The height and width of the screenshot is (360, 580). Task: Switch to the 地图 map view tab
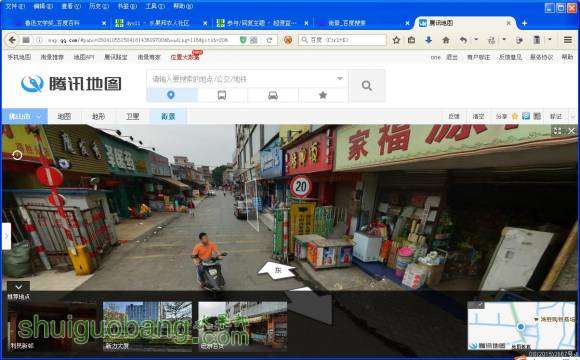click(x=64, y=116)
